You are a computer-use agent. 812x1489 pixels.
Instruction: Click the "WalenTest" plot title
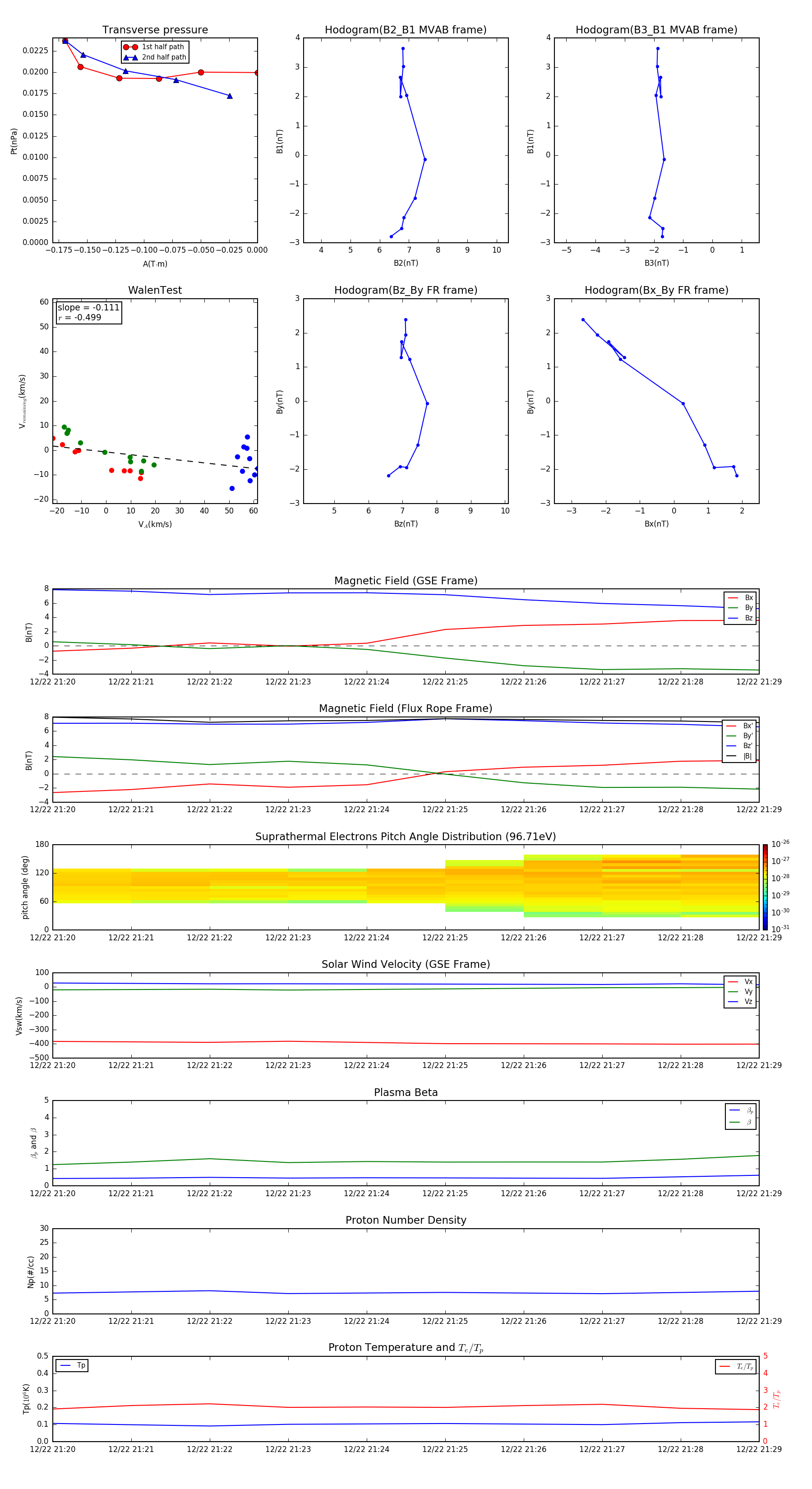coord(155,290)
